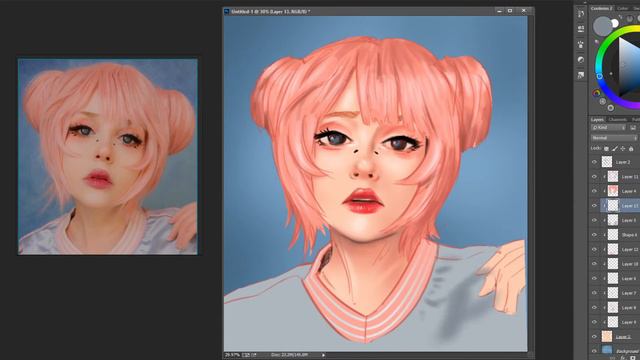The height and width of the screenshot is (360, 640).
Task: Open the Kind layer filter dropdown
Action: (x=608, y=128)
